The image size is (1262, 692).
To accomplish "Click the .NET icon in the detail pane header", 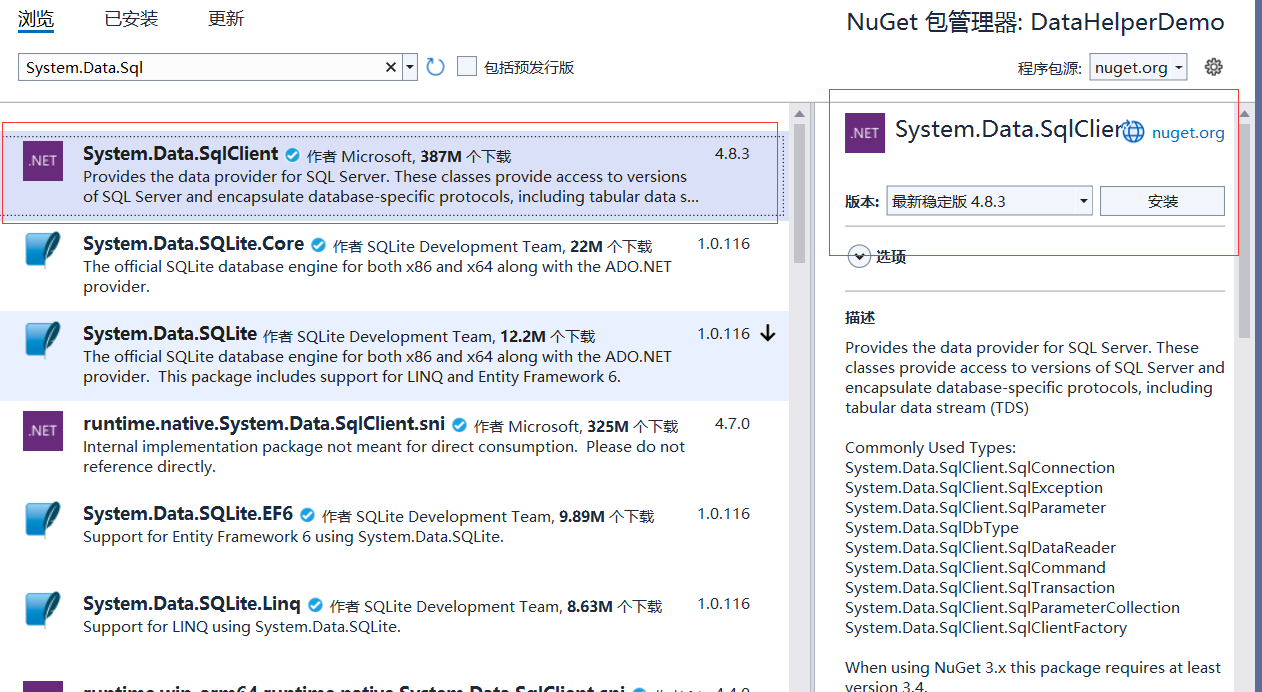I will [x=865, y=132].
